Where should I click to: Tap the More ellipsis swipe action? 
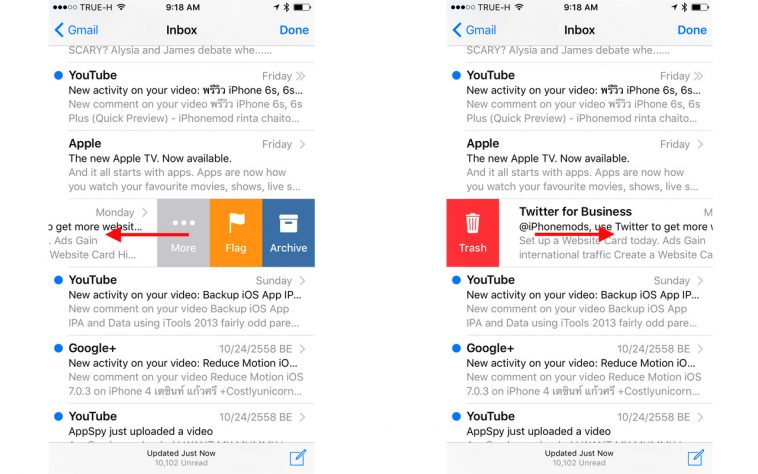pos(183,233)
